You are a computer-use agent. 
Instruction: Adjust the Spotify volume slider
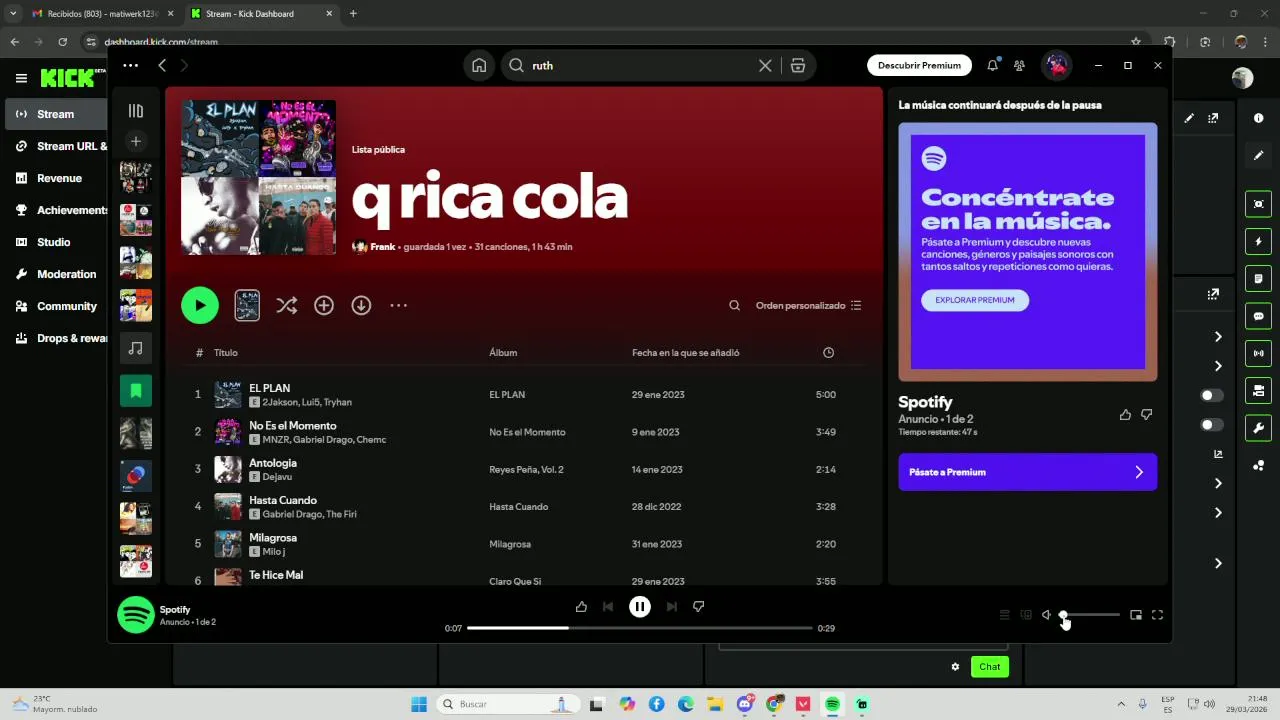(1090, 615)
